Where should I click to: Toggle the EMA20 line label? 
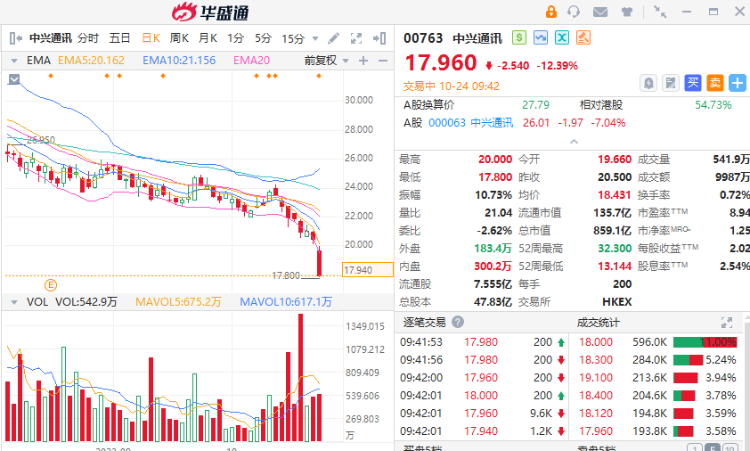[252, 60]
